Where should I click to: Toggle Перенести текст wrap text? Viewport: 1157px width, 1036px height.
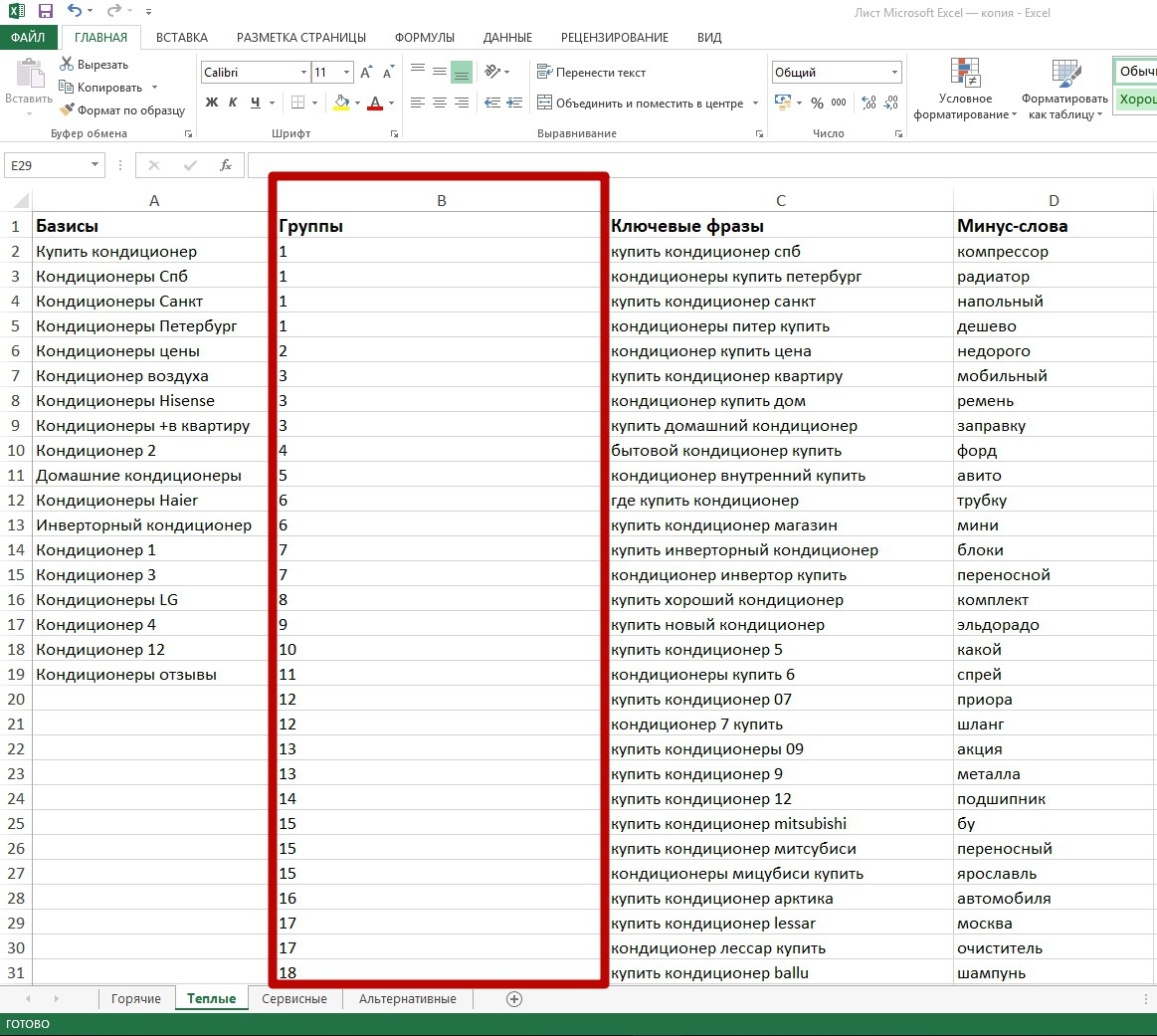(591, 72)
